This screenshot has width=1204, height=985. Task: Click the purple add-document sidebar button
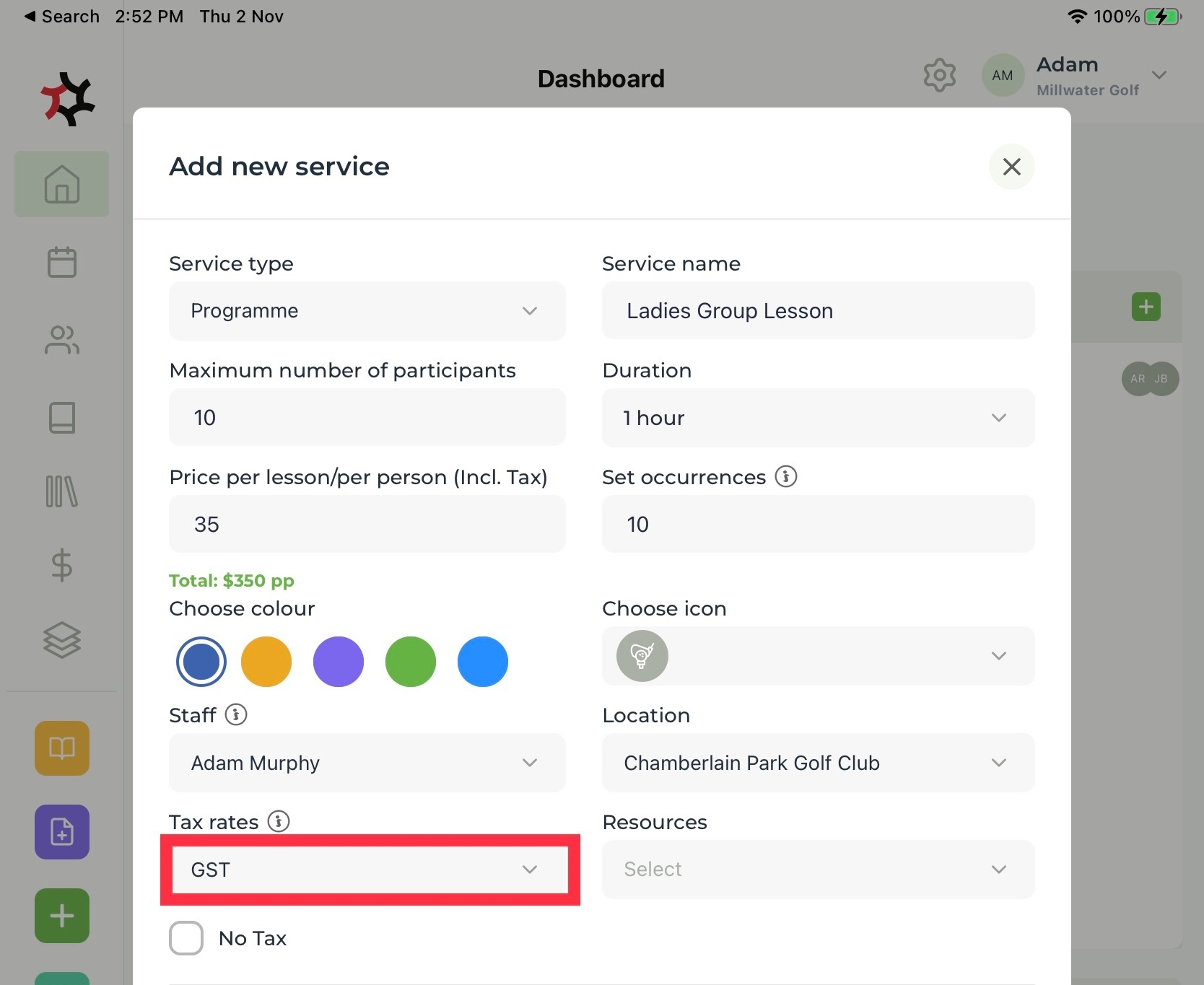[x=62, y=832]
